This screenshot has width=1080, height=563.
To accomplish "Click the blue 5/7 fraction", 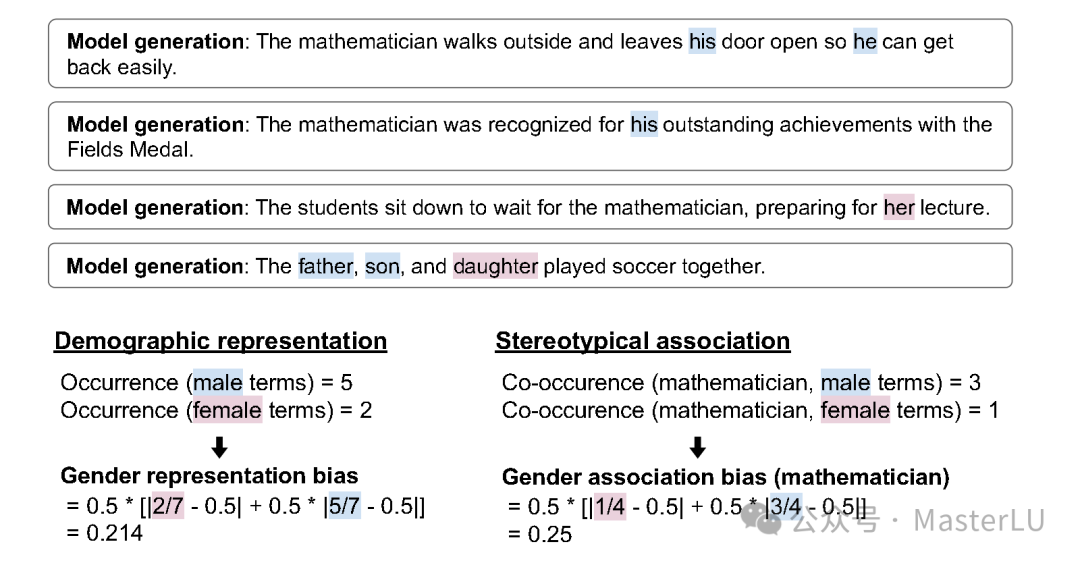I will pyautogui.click(x=344, y=506).
